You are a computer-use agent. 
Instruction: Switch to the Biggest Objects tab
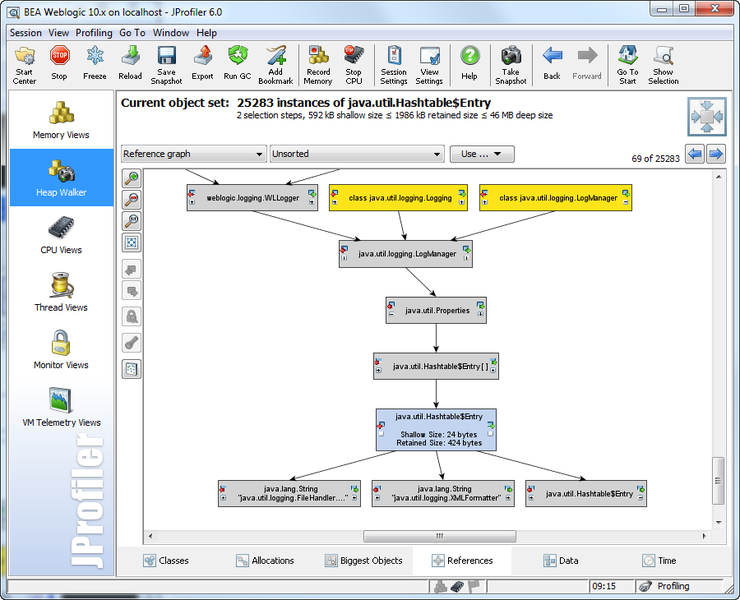click(x=364, y=560)
